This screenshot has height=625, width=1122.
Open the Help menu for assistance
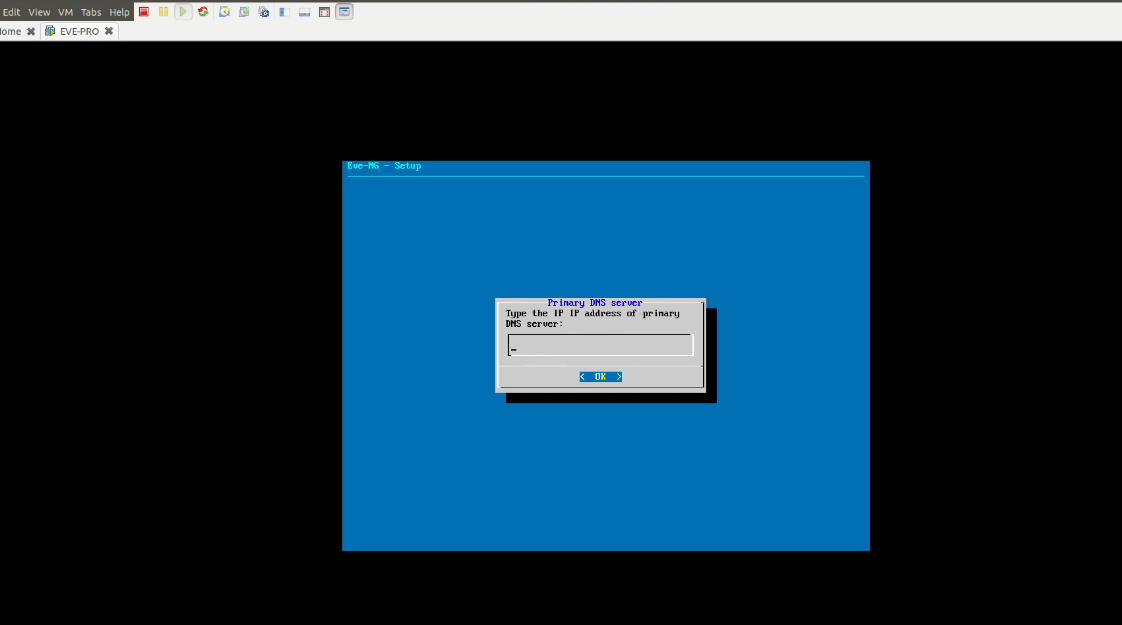click(119, 11)
